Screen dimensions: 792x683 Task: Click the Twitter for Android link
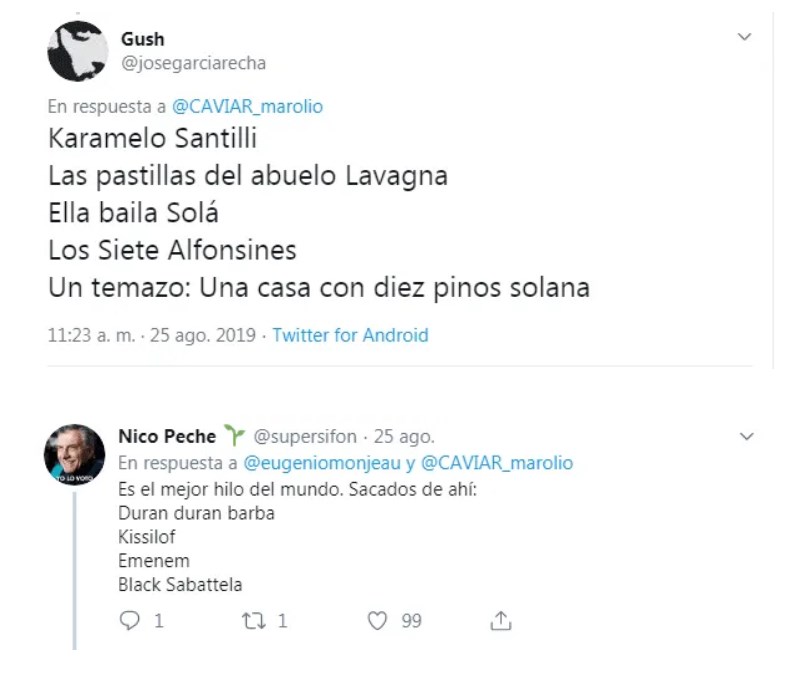coord(350,335)
